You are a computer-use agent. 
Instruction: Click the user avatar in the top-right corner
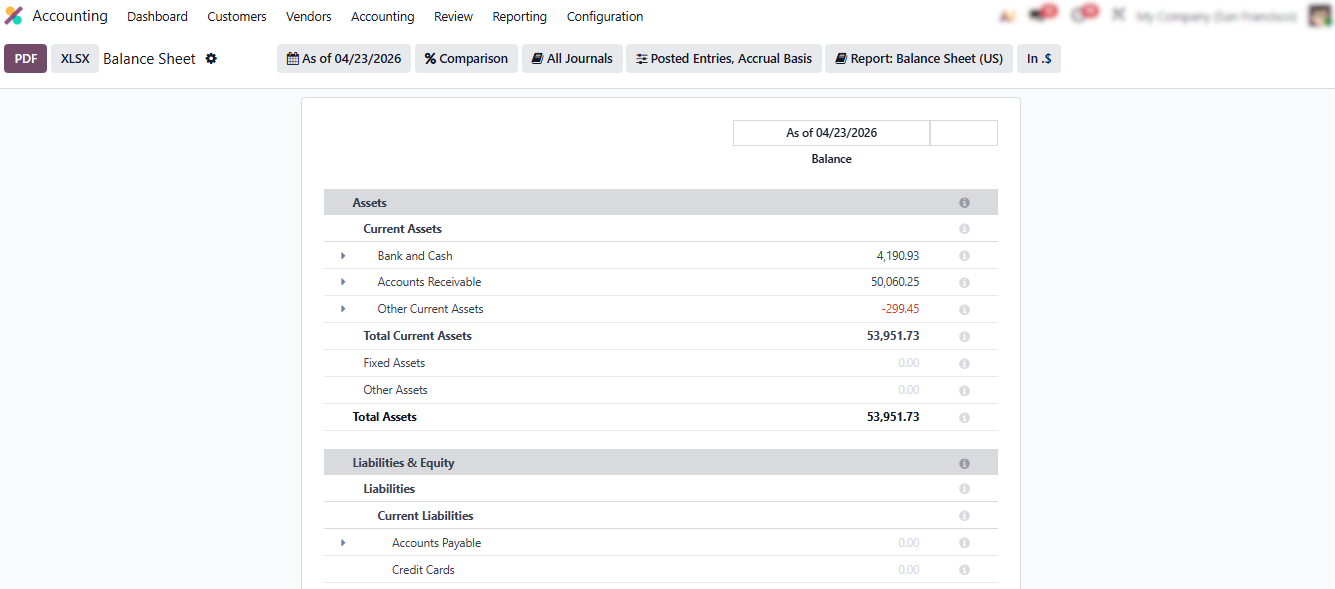pos(1319,16)
